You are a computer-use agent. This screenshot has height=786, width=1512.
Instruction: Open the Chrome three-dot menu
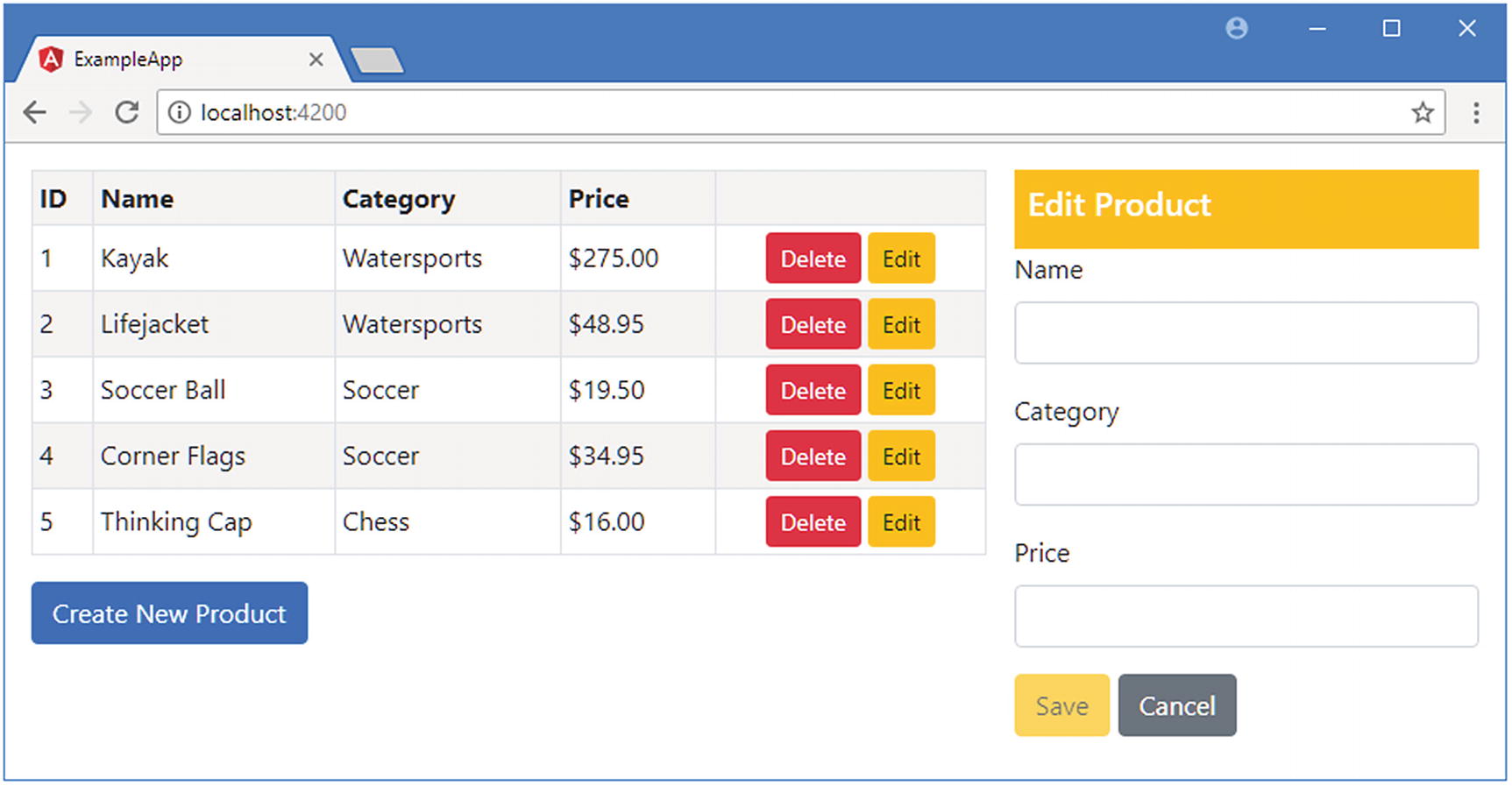(1476, 112)
